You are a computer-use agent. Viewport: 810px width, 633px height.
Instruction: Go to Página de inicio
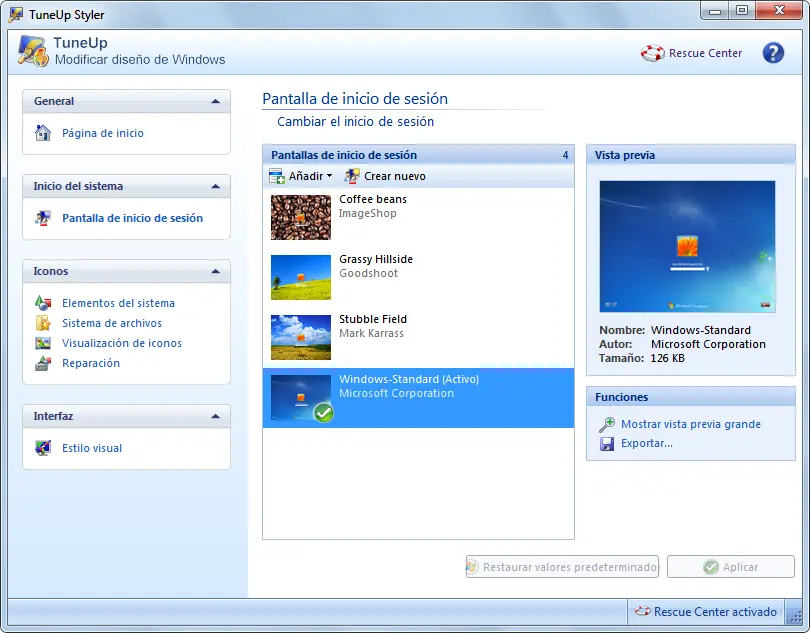[103, 133]
